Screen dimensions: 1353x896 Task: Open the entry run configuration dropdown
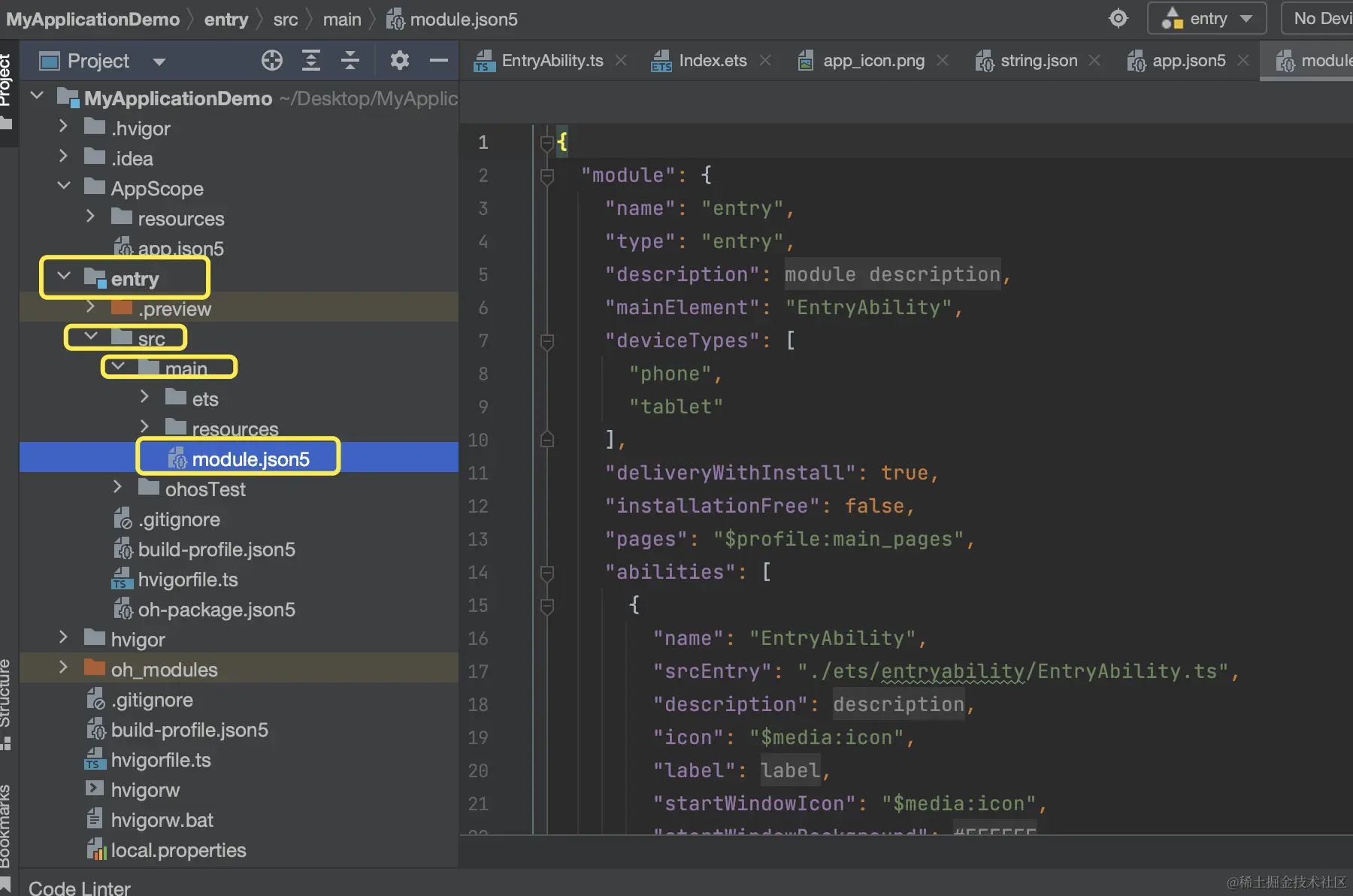pos(1206,19)
